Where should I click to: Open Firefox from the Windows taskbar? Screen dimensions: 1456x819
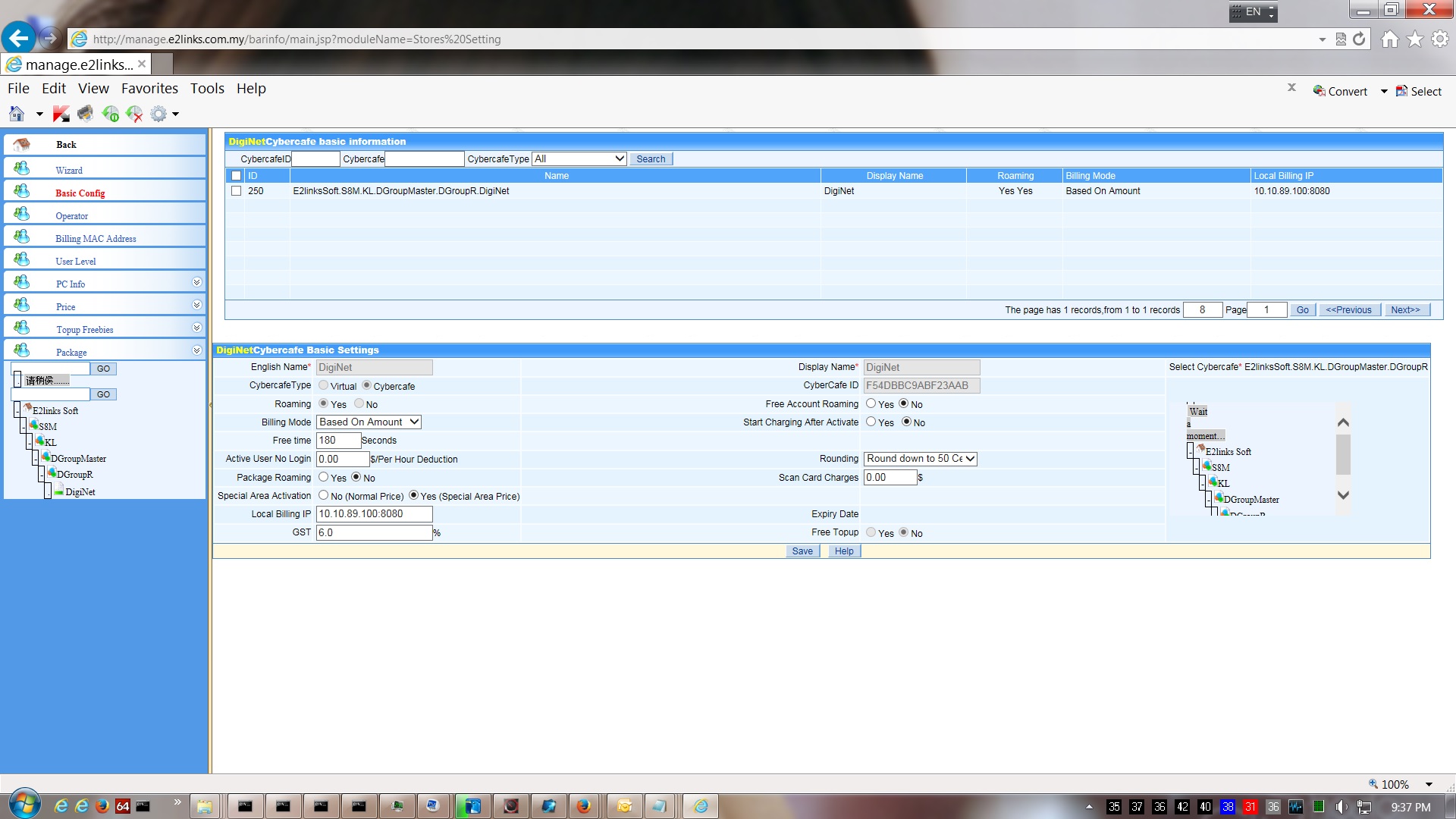point(583,806)
